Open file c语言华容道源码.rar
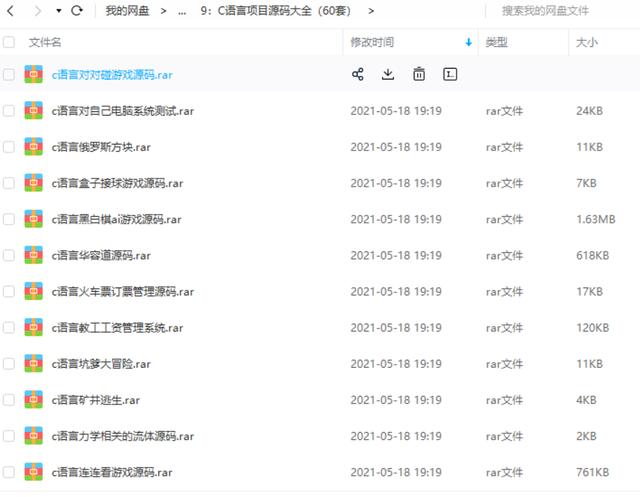This screenshot has width=640, height=497. (101, 255)
